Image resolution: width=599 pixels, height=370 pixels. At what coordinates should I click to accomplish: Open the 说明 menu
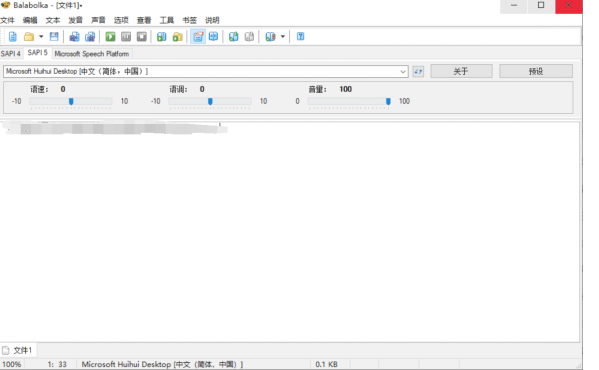tap(212, 20)
